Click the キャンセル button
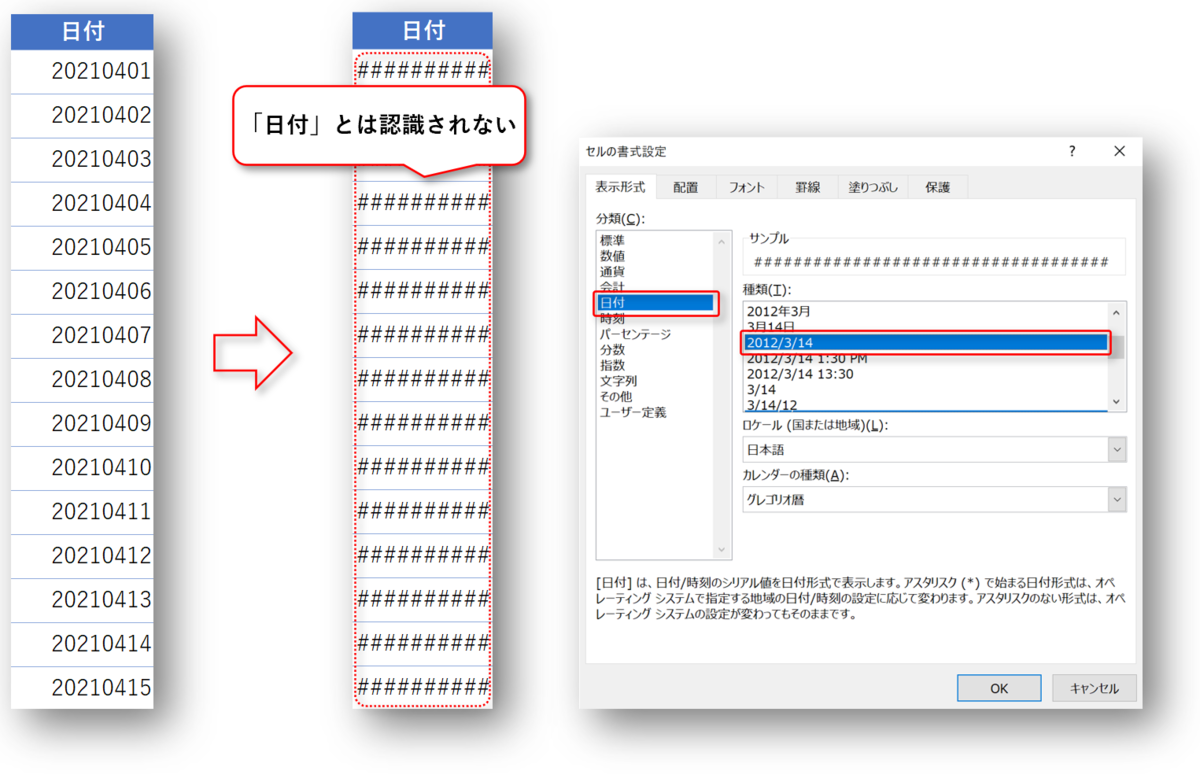This screenshot has width=1200, height=782. tap(1093, 687)
